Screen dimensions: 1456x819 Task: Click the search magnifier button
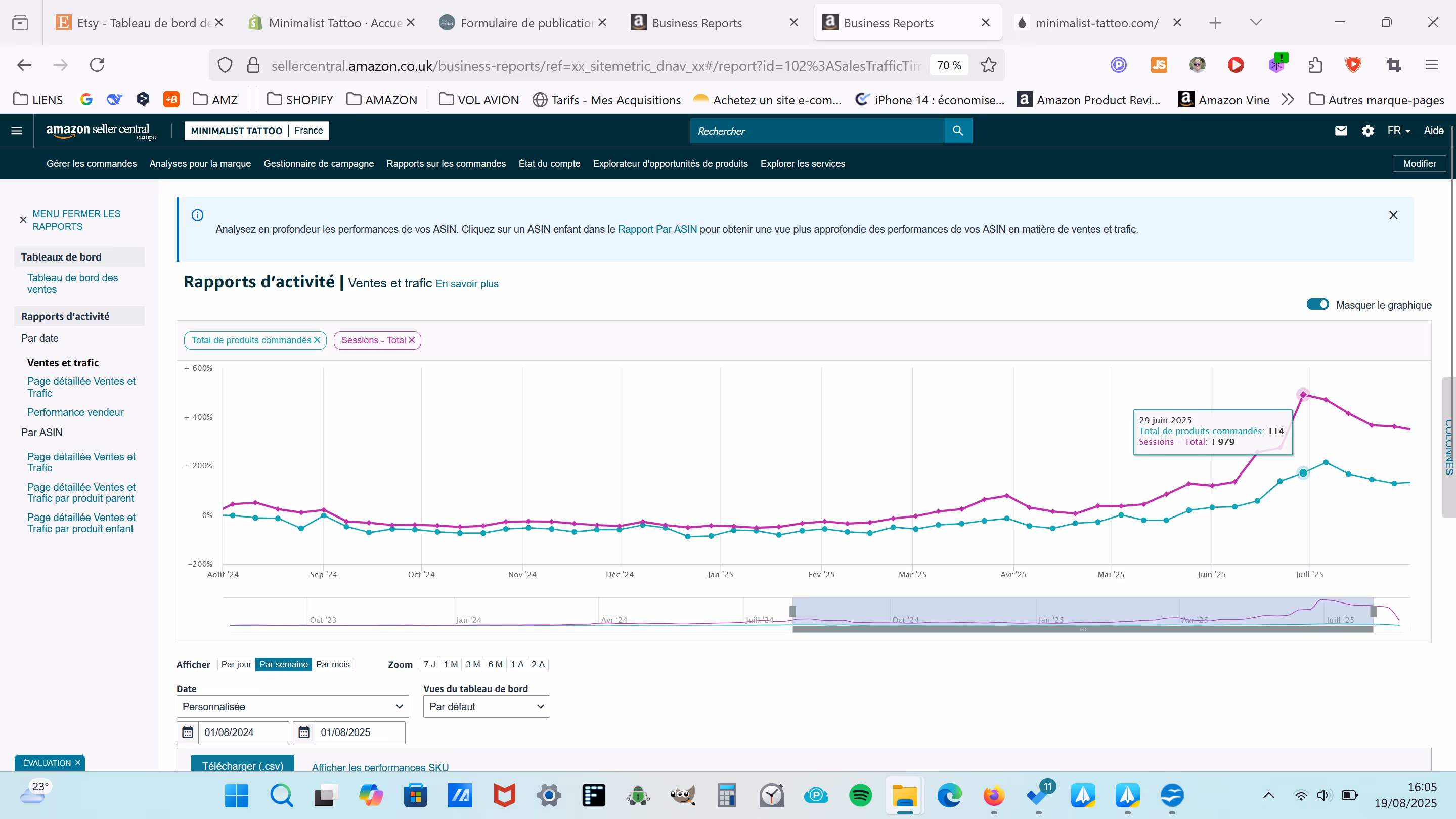click(958, 131)
